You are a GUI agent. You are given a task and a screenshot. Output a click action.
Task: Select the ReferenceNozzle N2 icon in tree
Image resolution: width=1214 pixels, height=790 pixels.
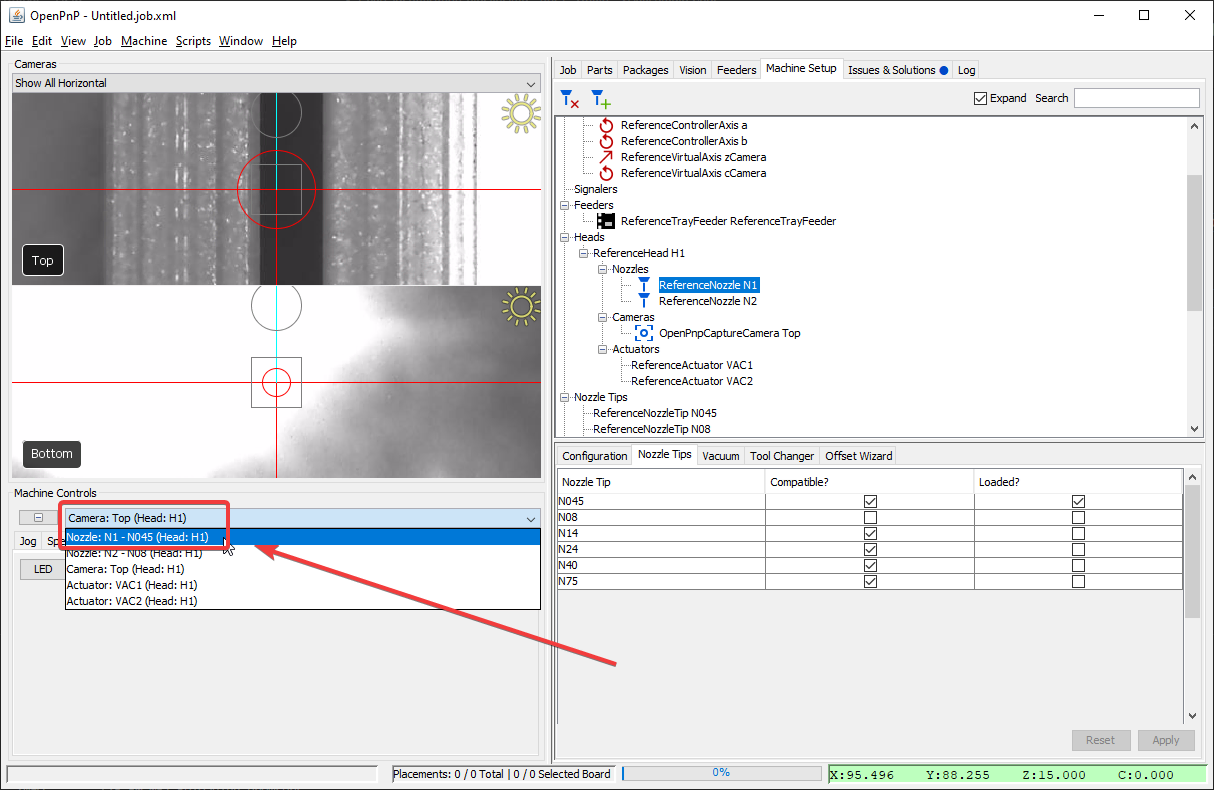[x=644, y=301]
